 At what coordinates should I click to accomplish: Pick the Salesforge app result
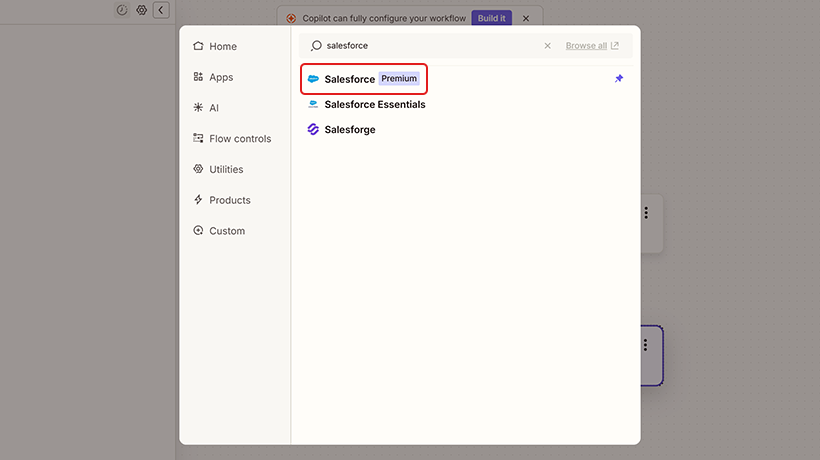tap(349, 129)
